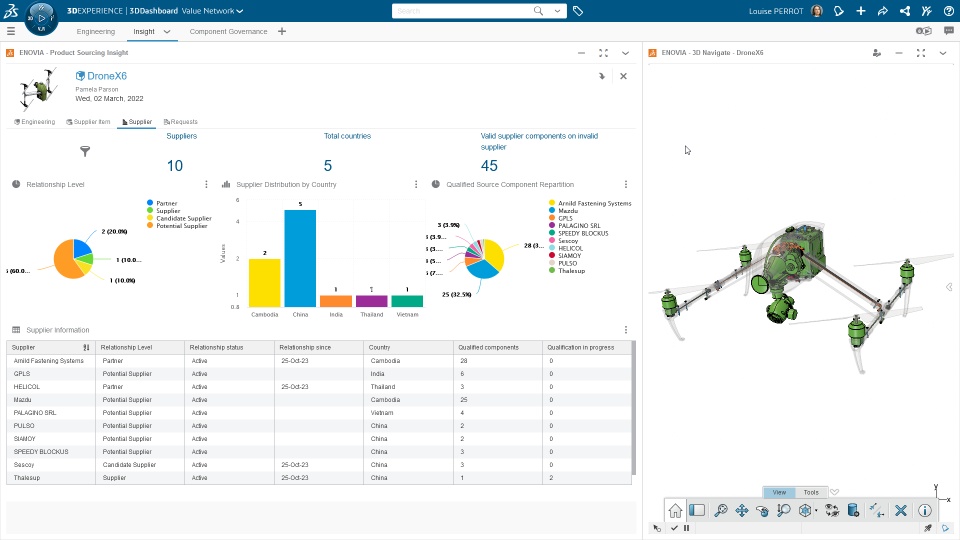
Task: Open the Insight tab dropdown chevron
Action: [x=167, y=31]
